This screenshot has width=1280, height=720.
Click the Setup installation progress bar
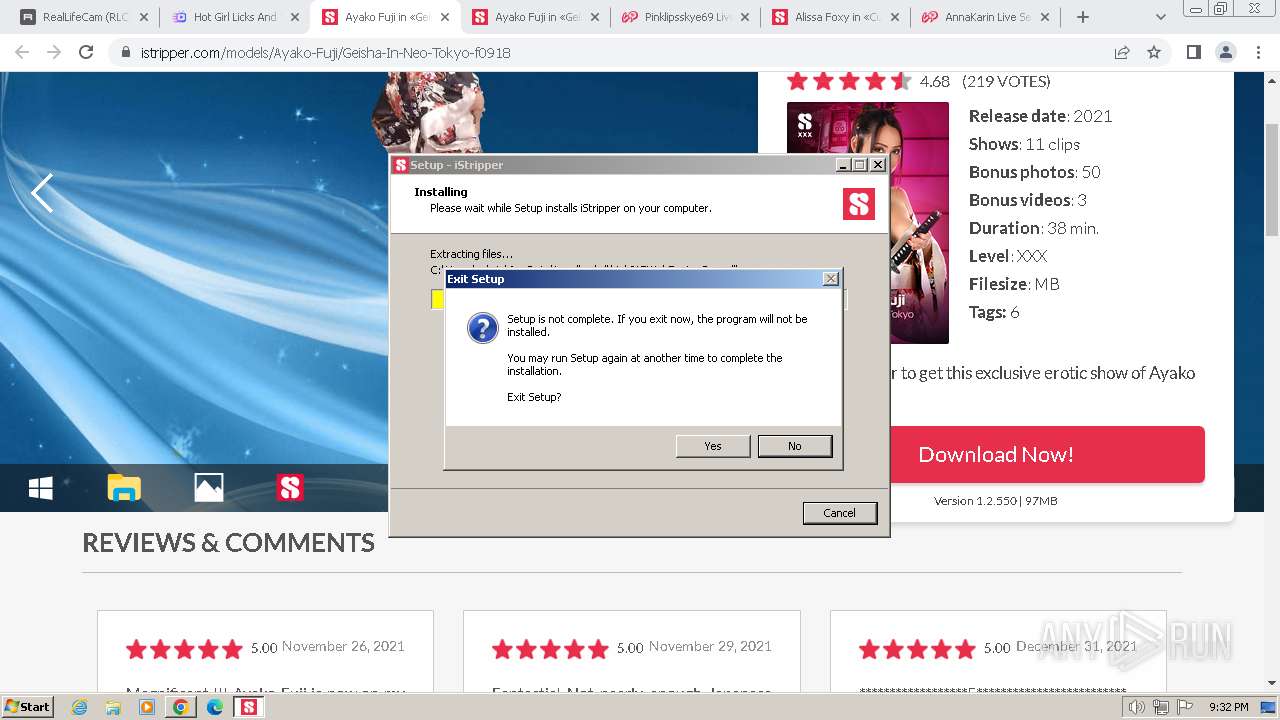click(639, 299)
